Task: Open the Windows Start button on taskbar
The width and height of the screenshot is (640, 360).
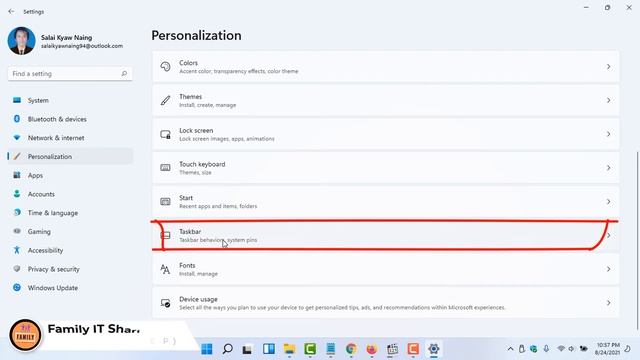Action: (207, 349)
